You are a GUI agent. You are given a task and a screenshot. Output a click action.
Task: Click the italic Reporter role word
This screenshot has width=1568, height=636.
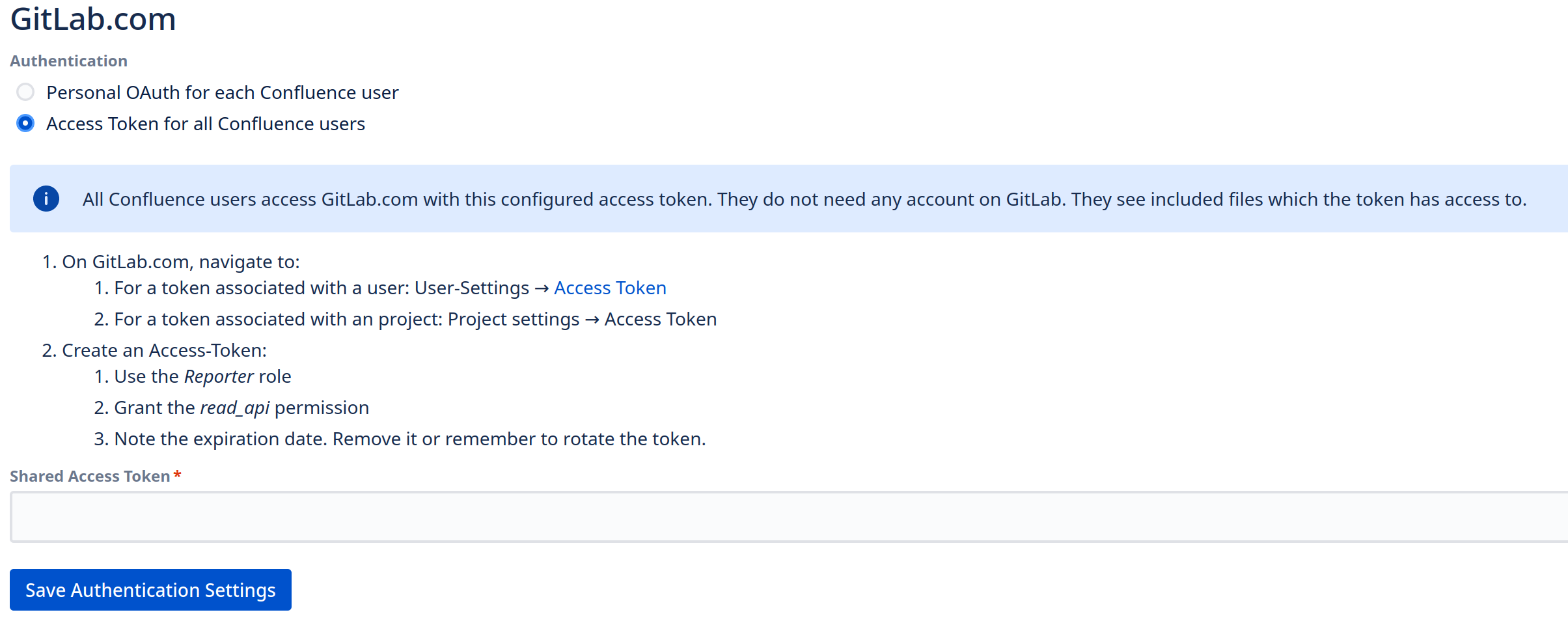(219, 376)
